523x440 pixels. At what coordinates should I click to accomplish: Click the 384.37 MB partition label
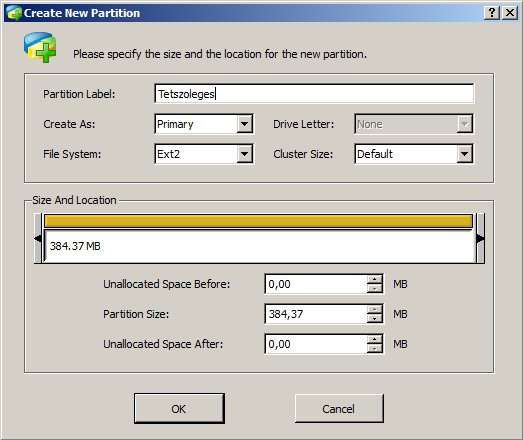pos(75,246)
